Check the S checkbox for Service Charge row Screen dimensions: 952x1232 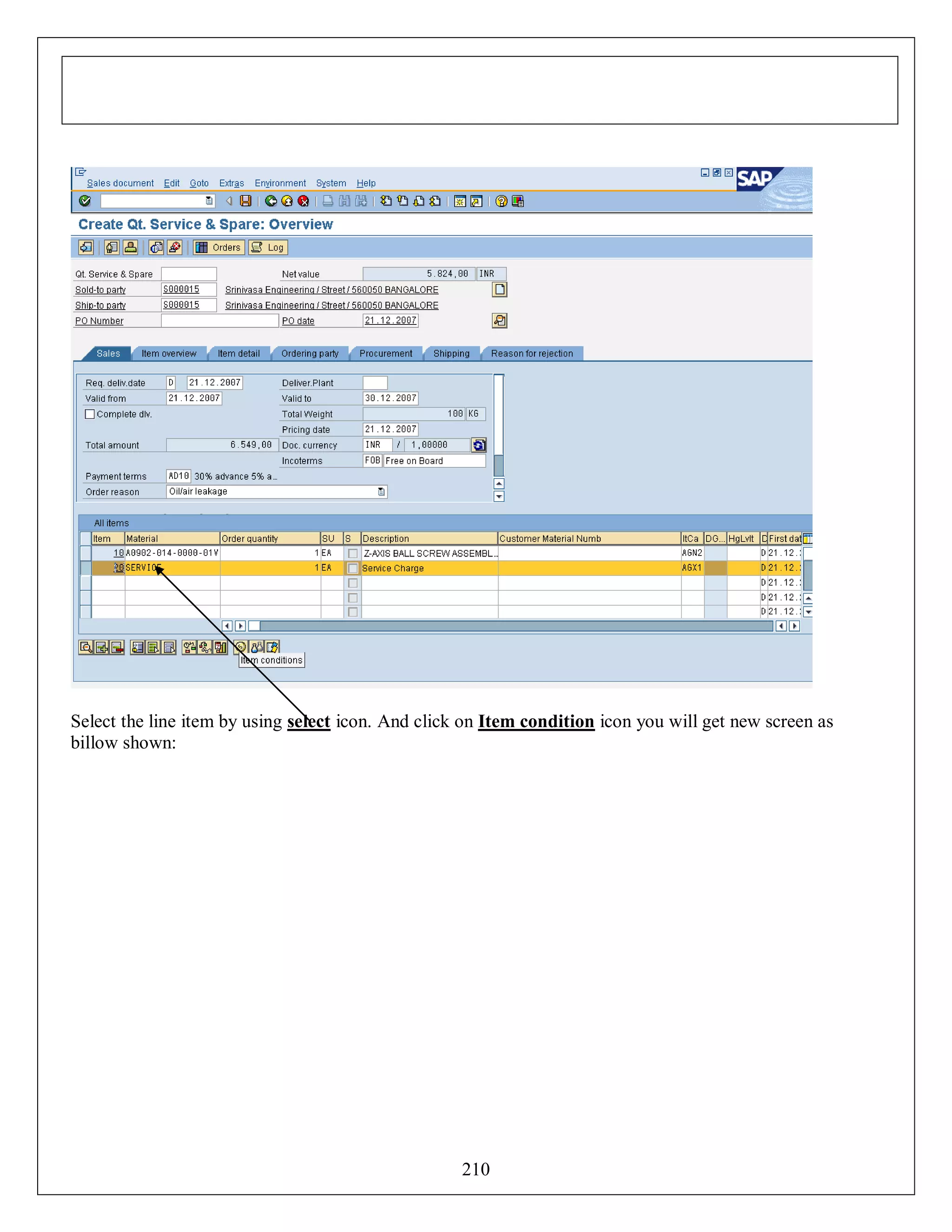pos(352,568)
